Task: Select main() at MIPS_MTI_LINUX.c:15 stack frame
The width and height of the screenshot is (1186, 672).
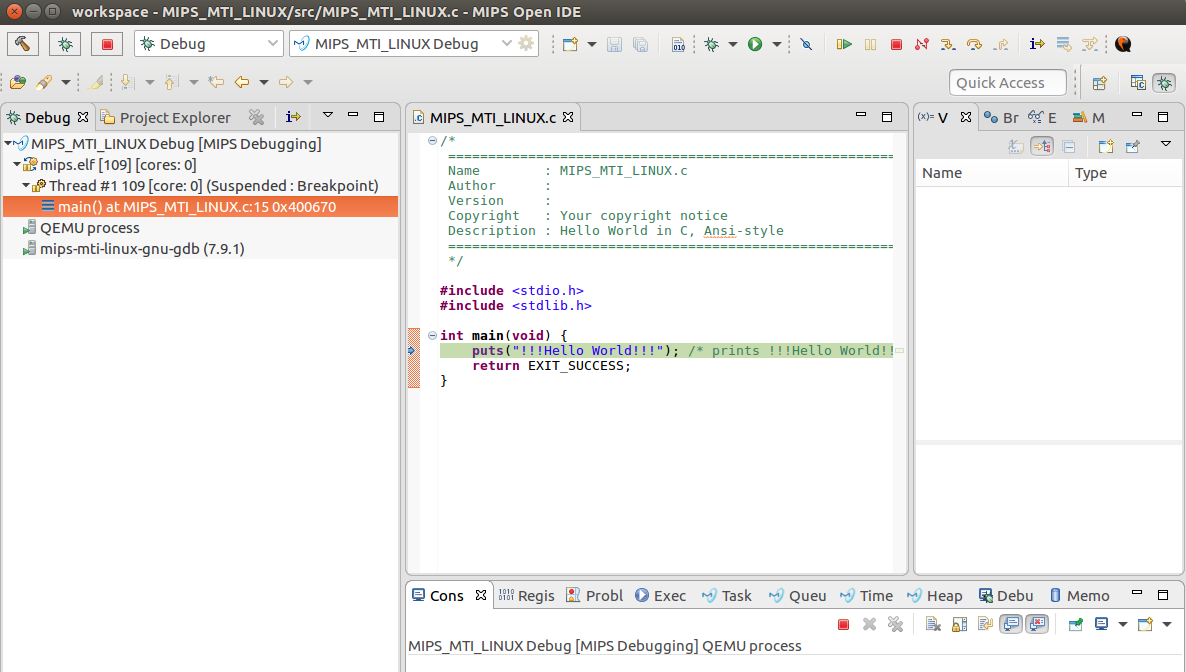Action: pyautogui.click(x=200, y=207)
